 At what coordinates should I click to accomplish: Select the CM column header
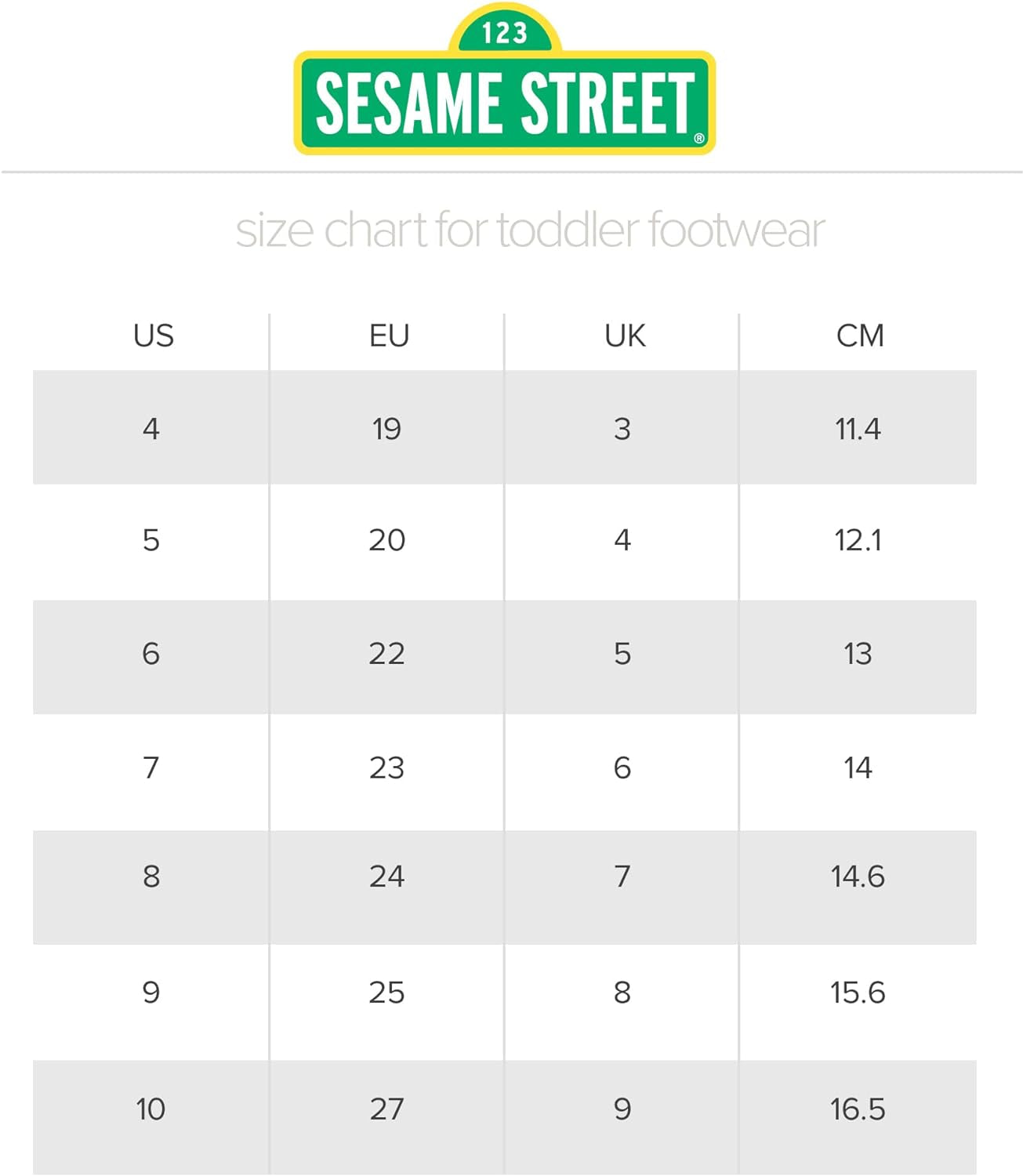[860, 336]
